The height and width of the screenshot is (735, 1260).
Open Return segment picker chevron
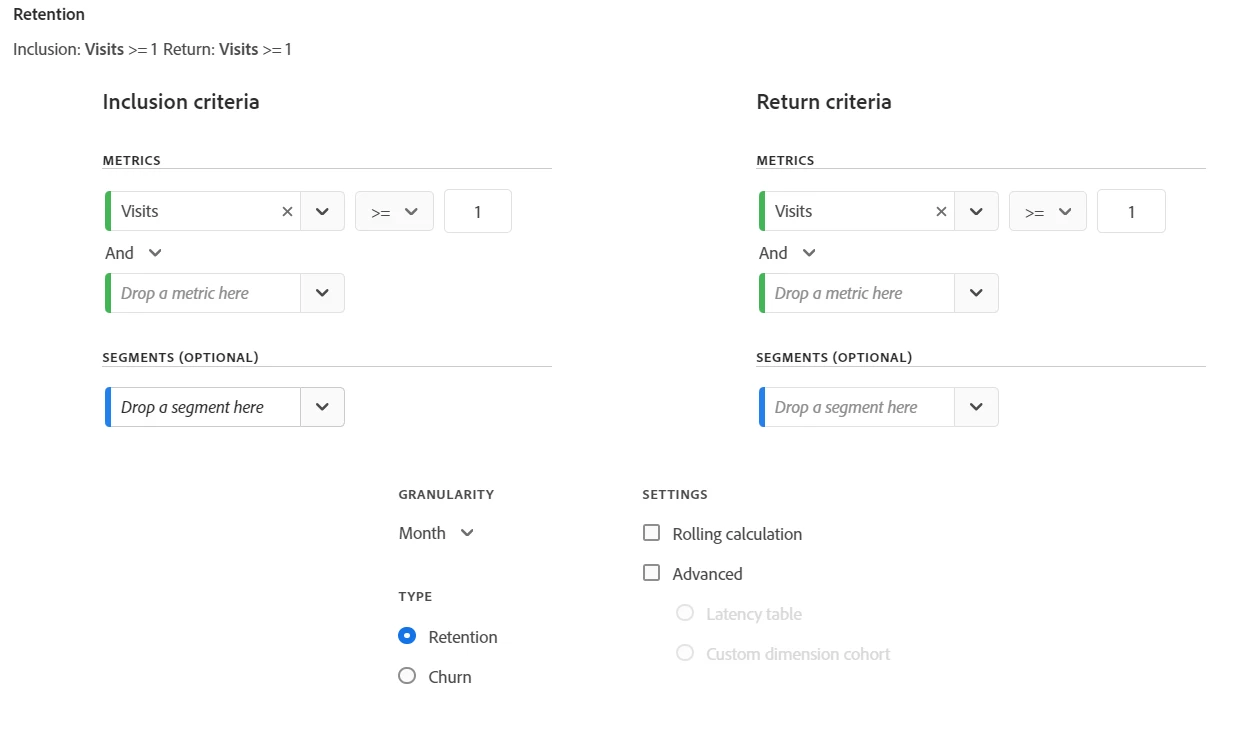[x=976, y=407]
